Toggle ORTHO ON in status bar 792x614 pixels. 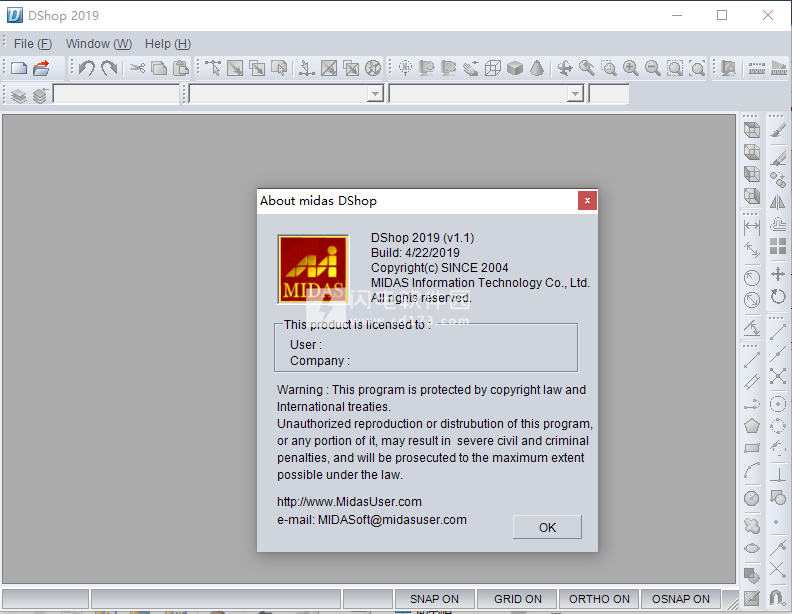599,599
